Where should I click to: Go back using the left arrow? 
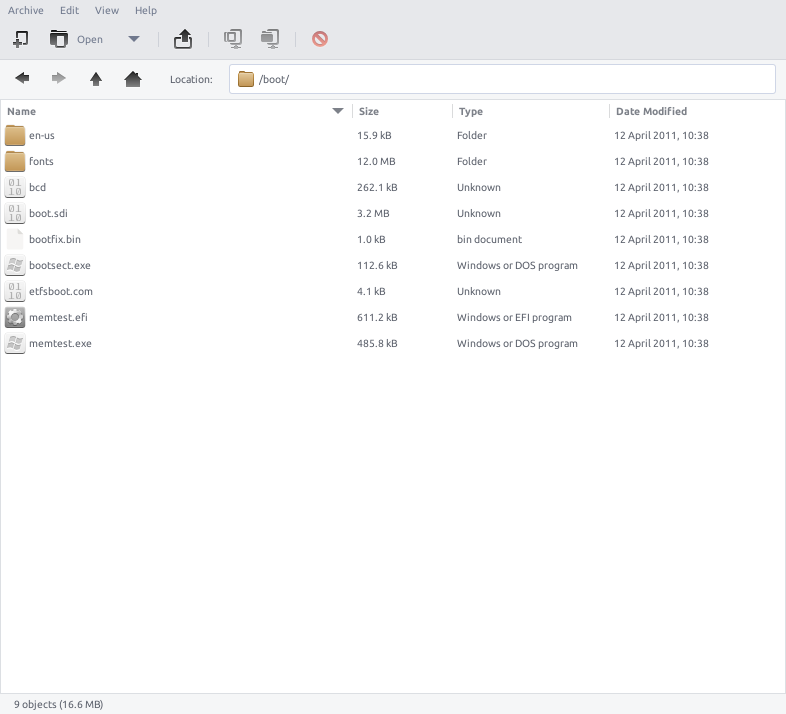tap(22, 79)
